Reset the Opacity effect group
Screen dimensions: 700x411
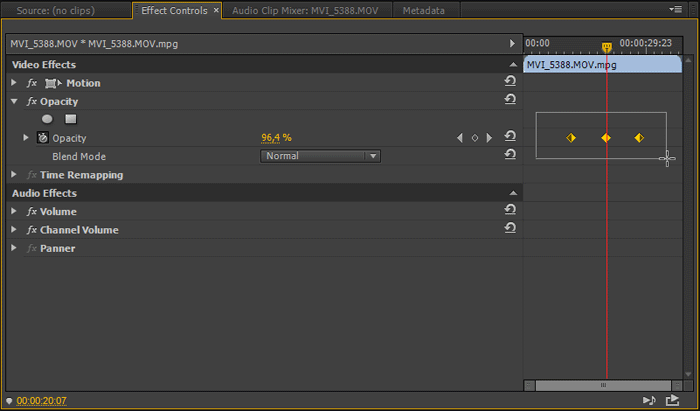point(510,100)
